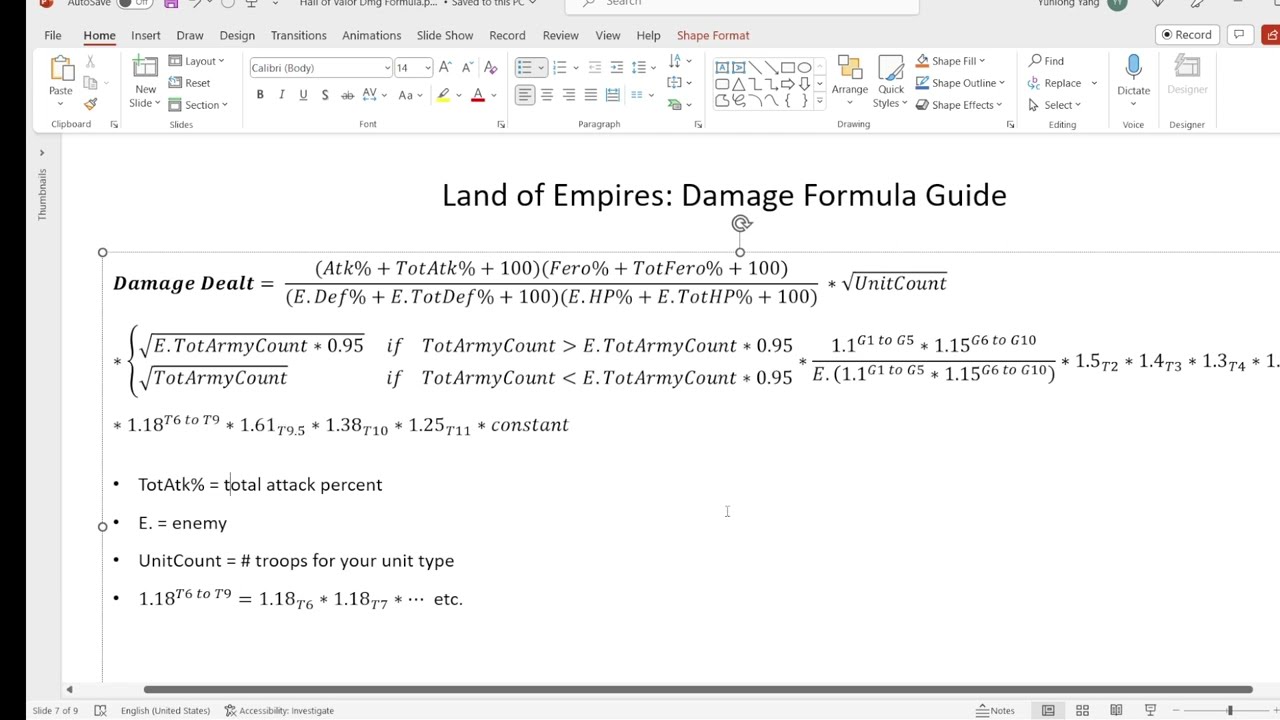Open the Arrange menu

[x=850, y=82]
